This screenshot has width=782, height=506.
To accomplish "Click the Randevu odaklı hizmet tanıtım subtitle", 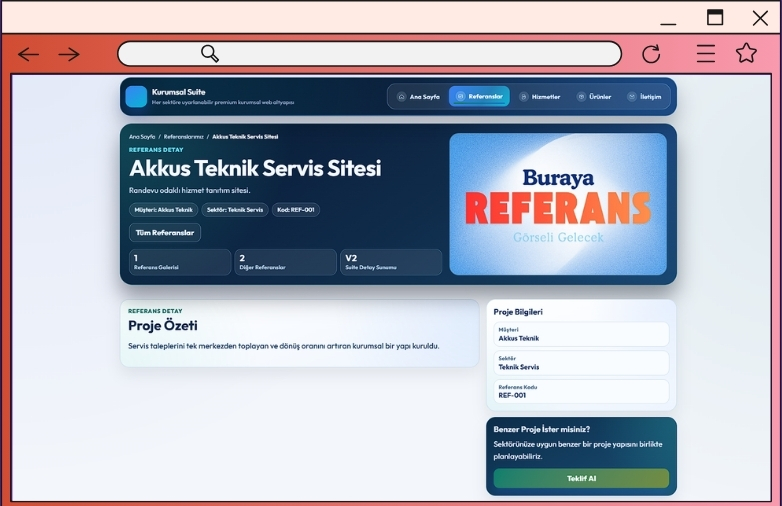I will (x=190, y=190).
